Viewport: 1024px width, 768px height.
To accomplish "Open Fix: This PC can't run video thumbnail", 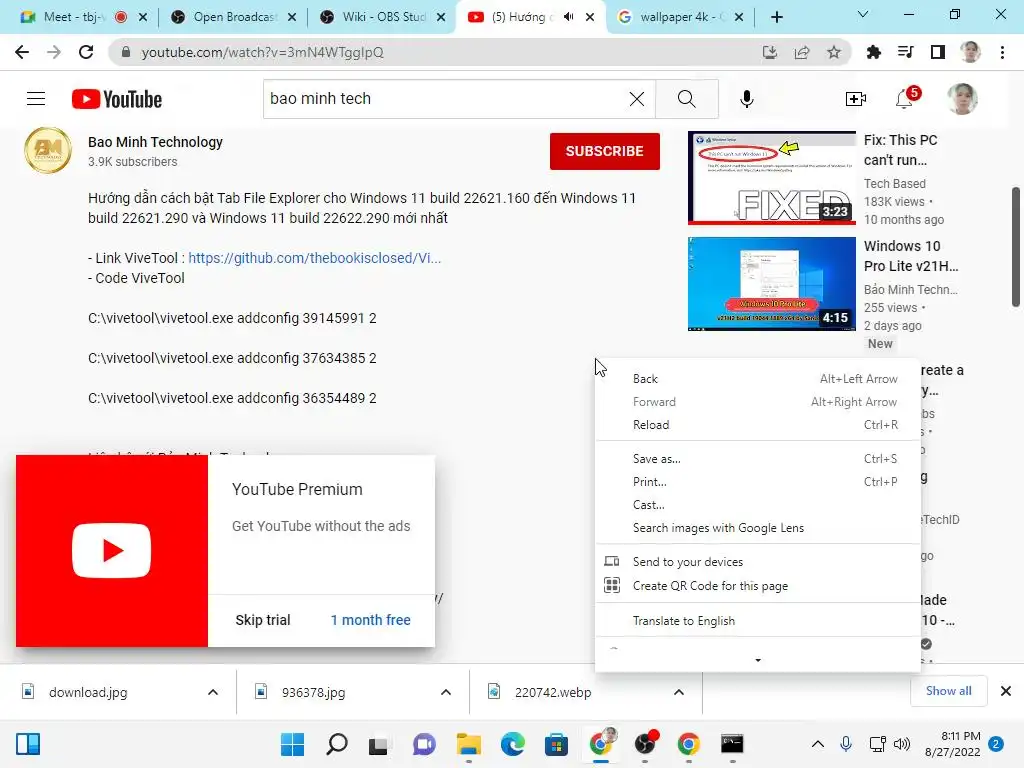I will 772,178.
